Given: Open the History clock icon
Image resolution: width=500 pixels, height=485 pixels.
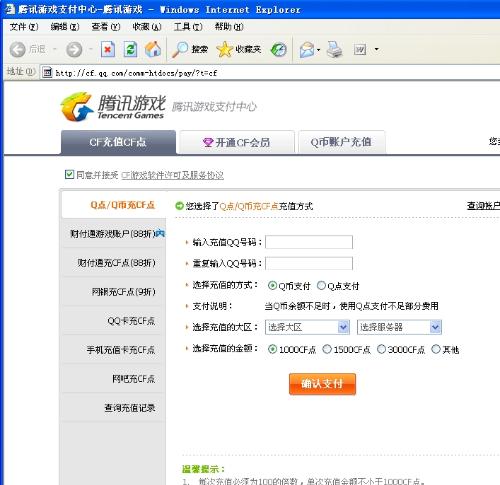Looking at the screenshot, I should pyautogui.click(x=279, y=50).
